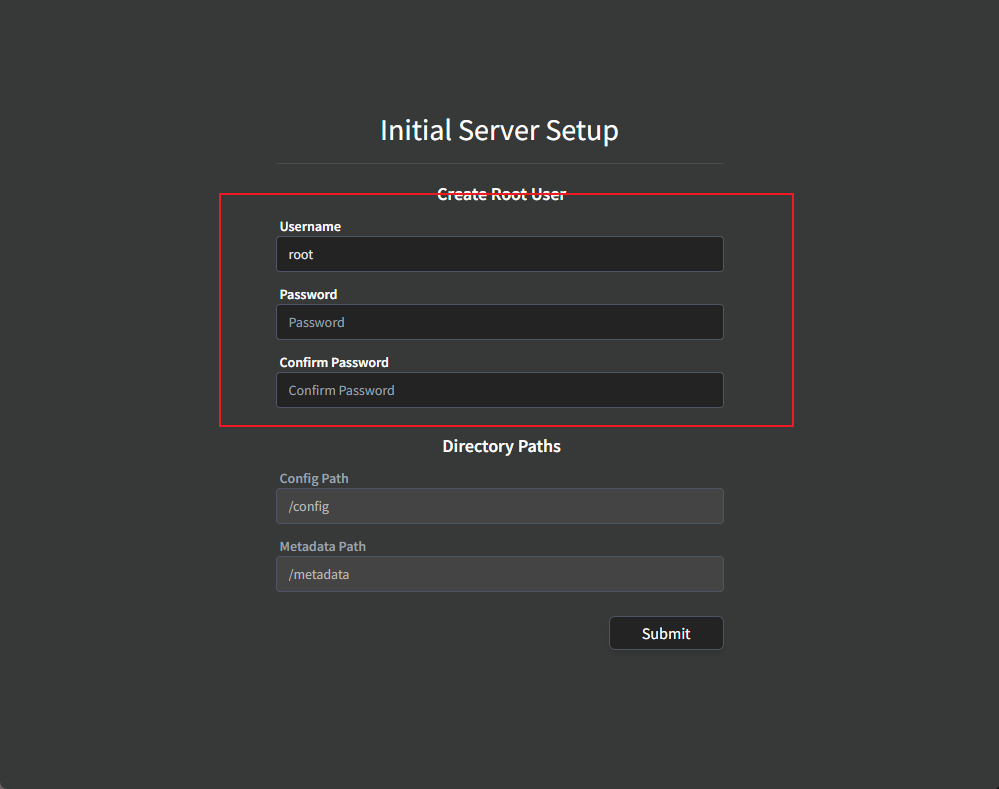Select the Metadata Path field showing /metadata
Screen dimensions: 999x789
pyautogui.click(x=500, y=574)
